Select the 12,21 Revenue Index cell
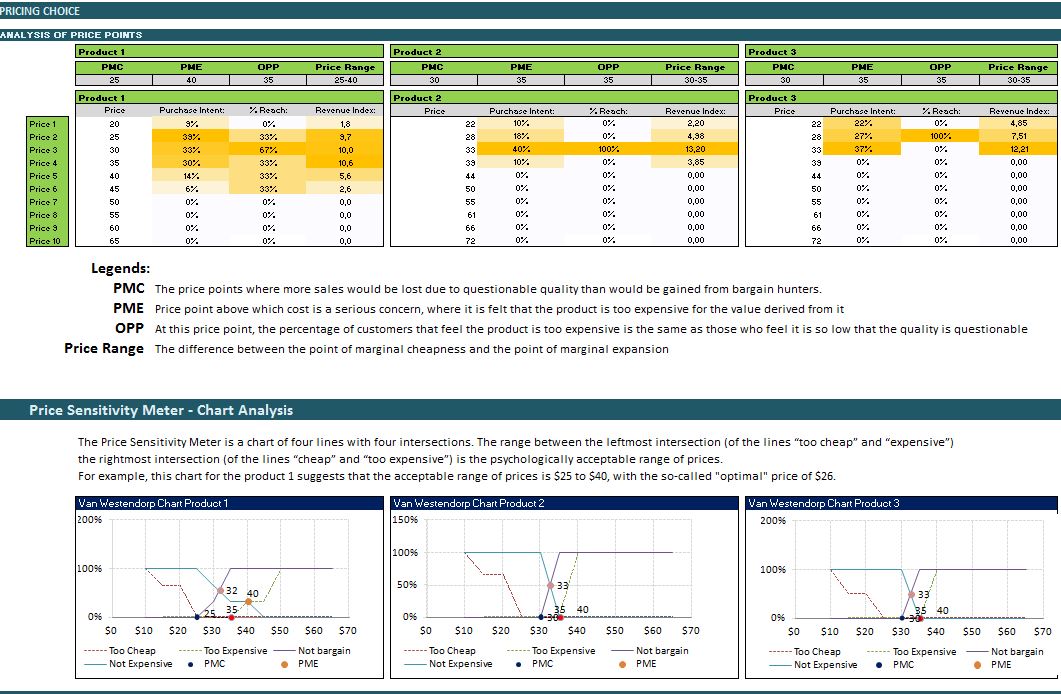 [1018, 150]
